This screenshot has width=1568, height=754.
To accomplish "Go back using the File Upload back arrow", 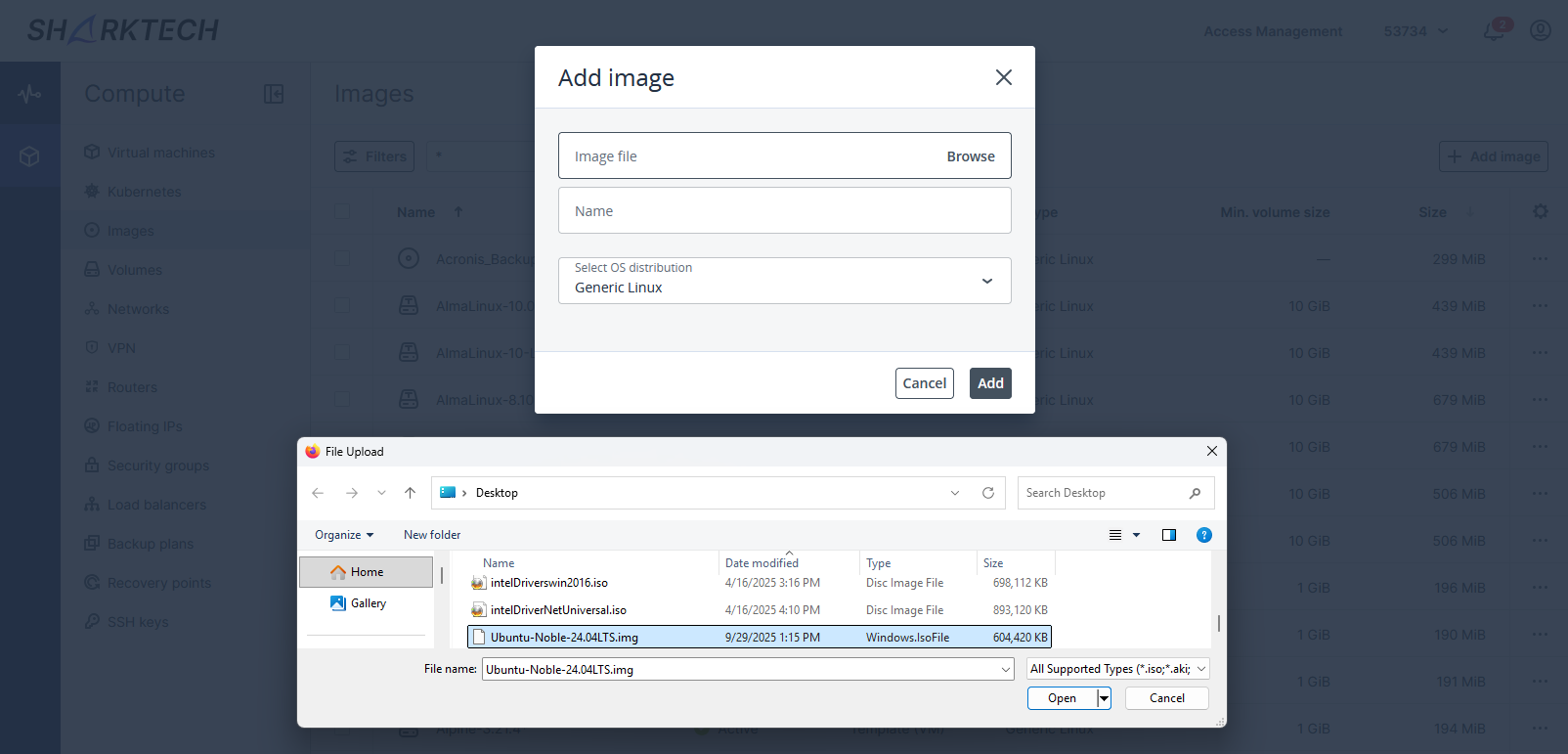I will click(x=318, y=493).
